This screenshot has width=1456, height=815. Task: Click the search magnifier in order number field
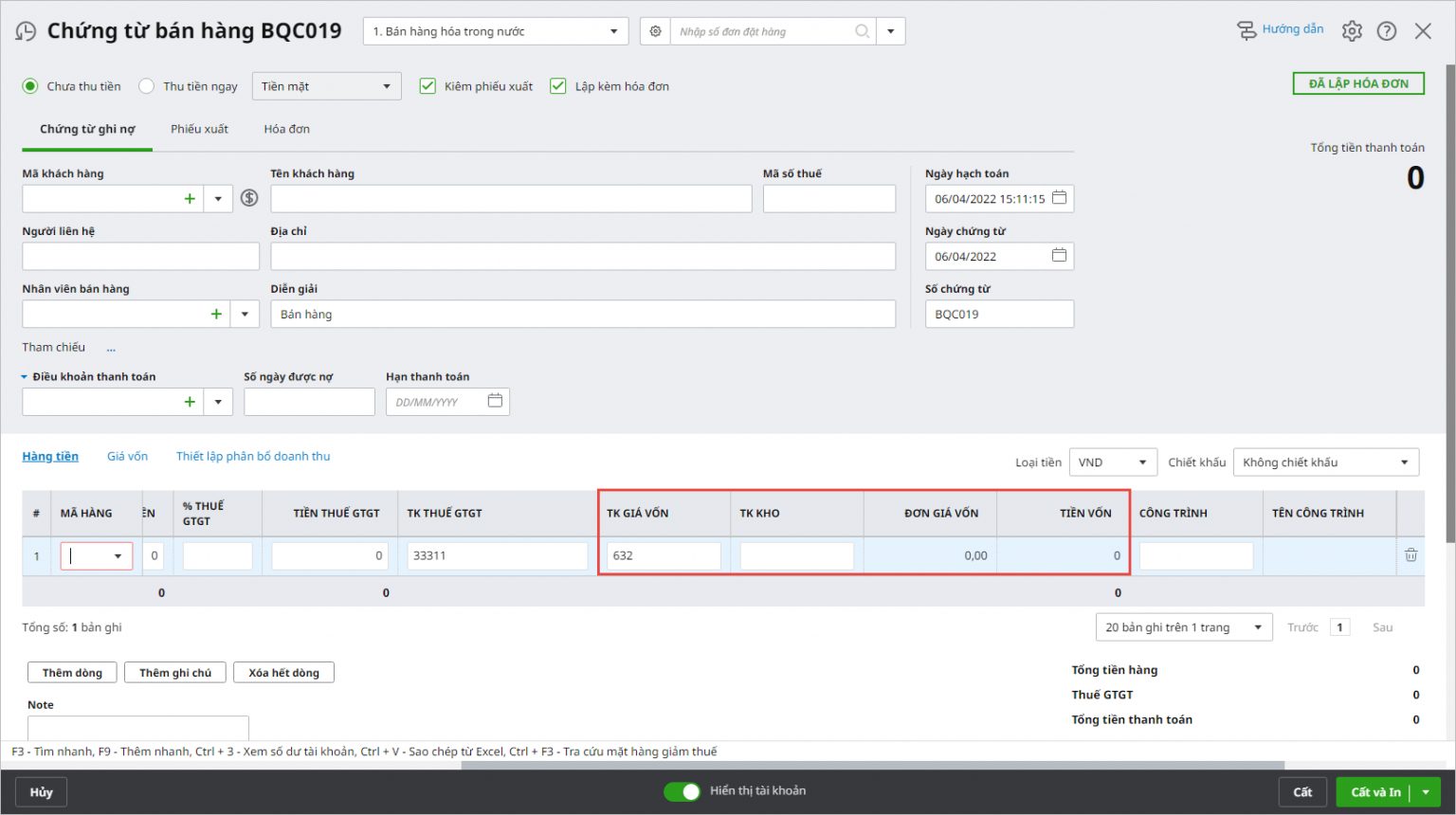click(862, 31)
